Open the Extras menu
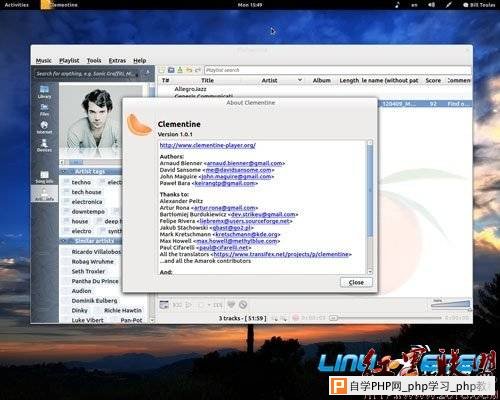 tap(117, 60)
